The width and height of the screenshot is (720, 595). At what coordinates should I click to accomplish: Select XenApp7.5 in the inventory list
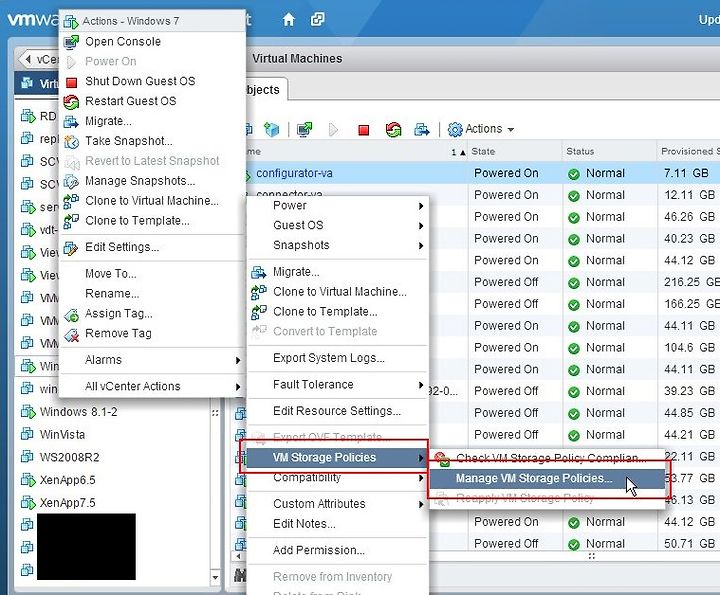pyautogui.click(x=68, y=503)
